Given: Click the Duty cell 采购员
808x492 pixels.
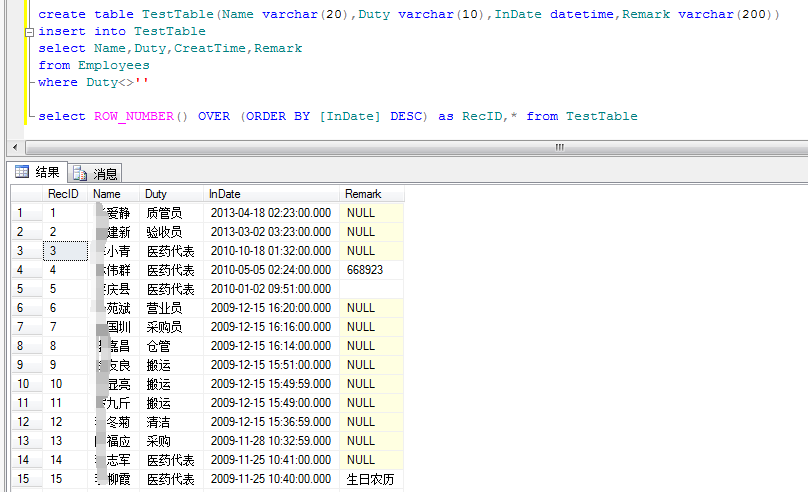Looking at the screenshot, I should click(171, 327).
